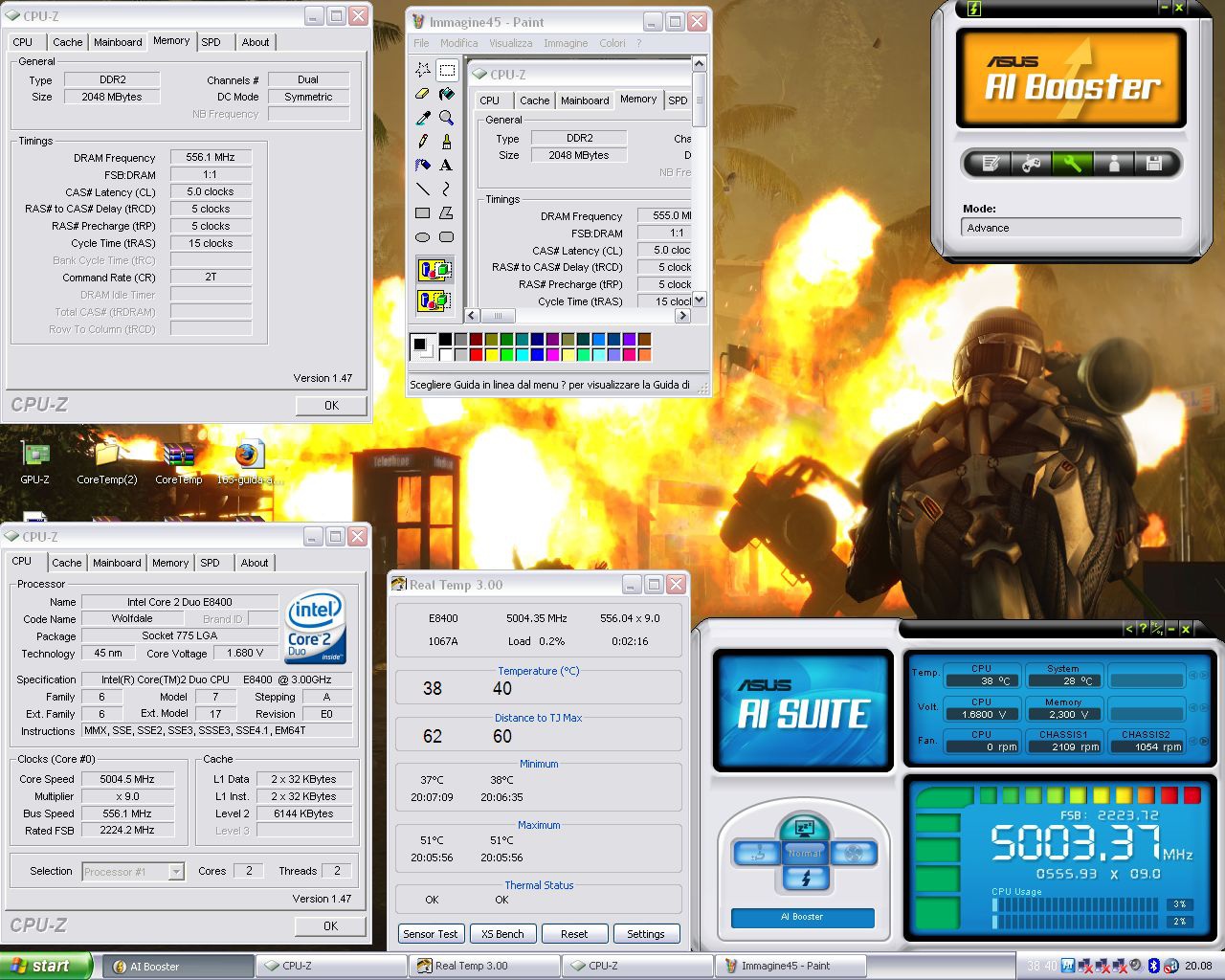
Task: Click the gamepad icon in AI Booster
Action: click(x=1031, y=164)
